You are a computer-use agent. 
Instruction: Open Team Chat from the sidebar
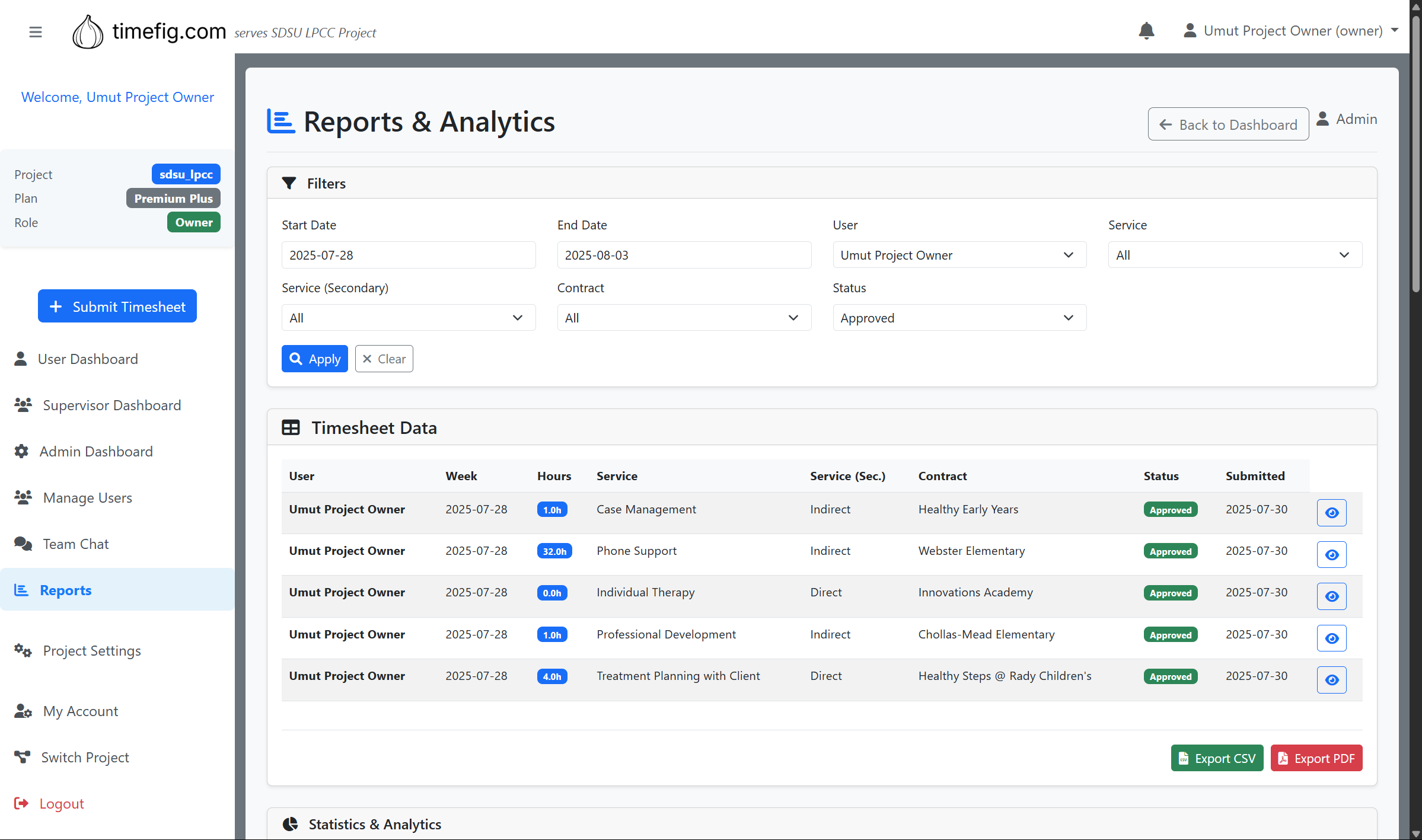pos(75,544)
